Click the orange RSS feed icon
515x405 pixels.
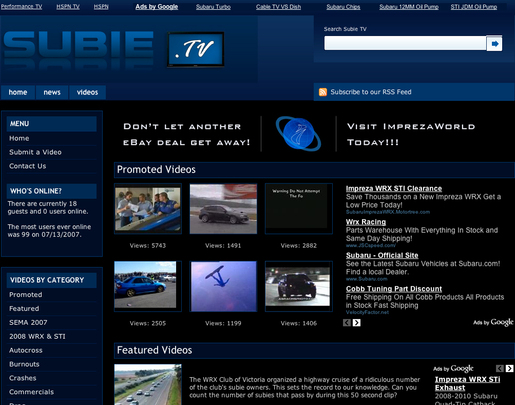(x=323, y=92)
